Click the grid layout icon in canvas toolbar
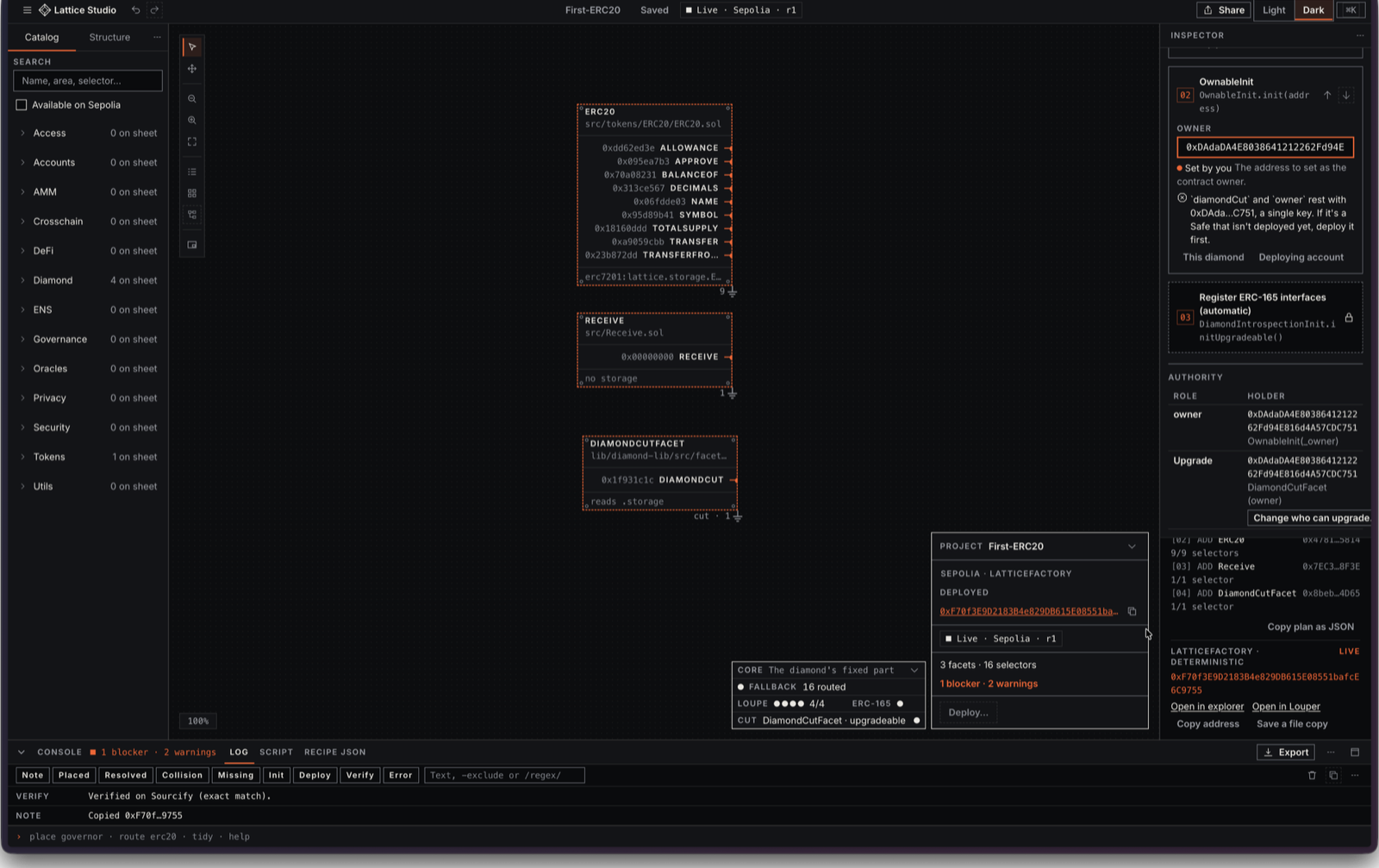The width and height of the screenshot is (1379, 868). pos(192,194)
